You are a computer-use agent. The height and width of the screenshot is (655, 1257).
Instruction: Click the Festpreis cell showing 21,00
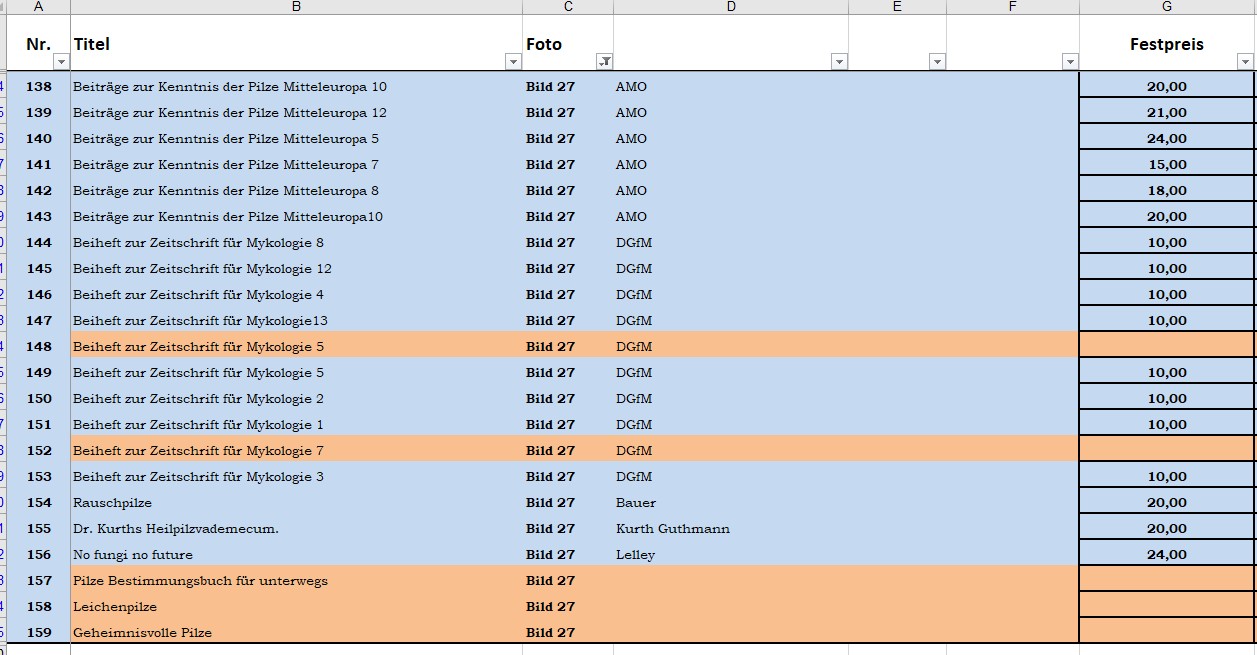[1166, 113]
